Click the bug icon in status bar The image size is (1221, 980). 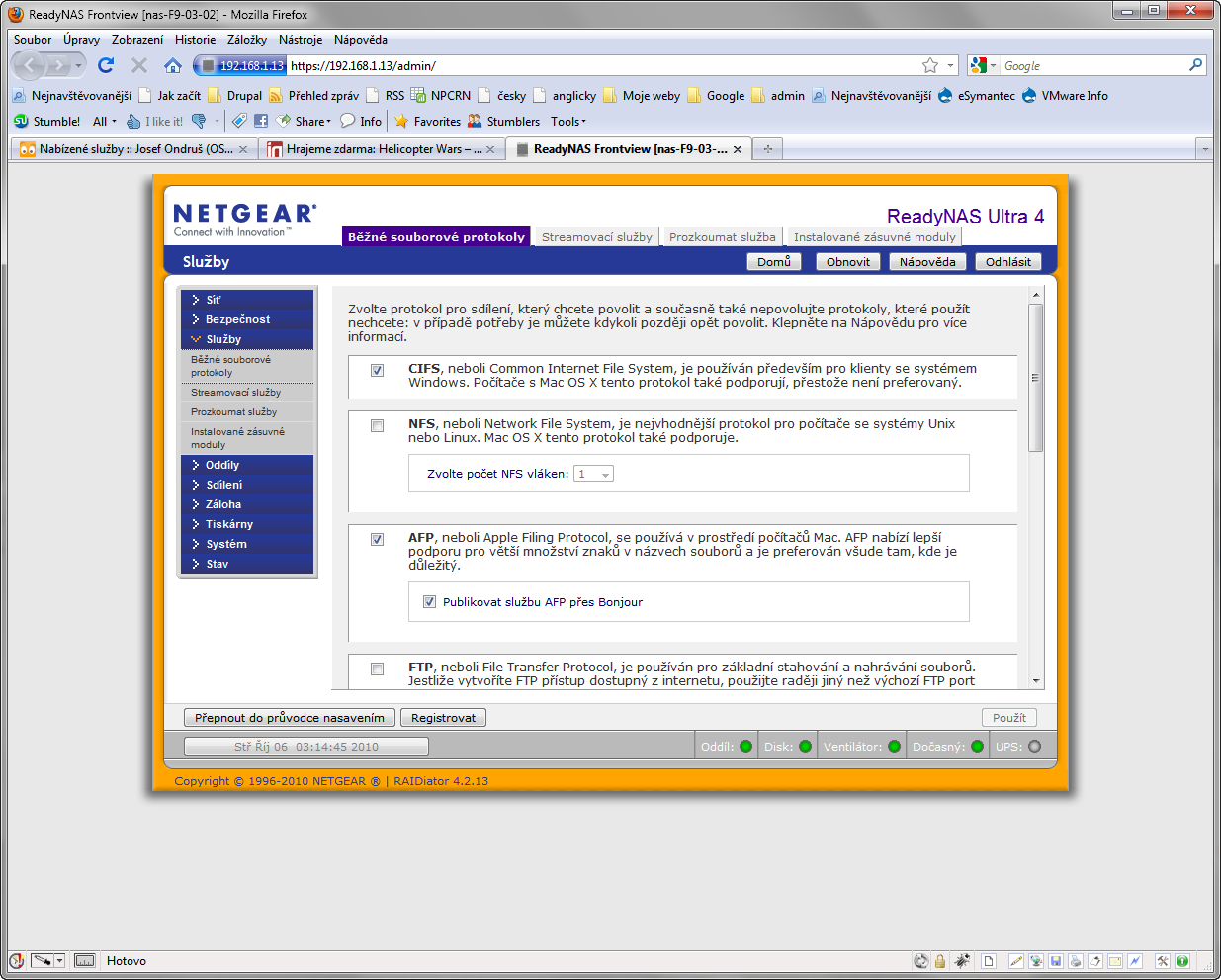point(962,961)
